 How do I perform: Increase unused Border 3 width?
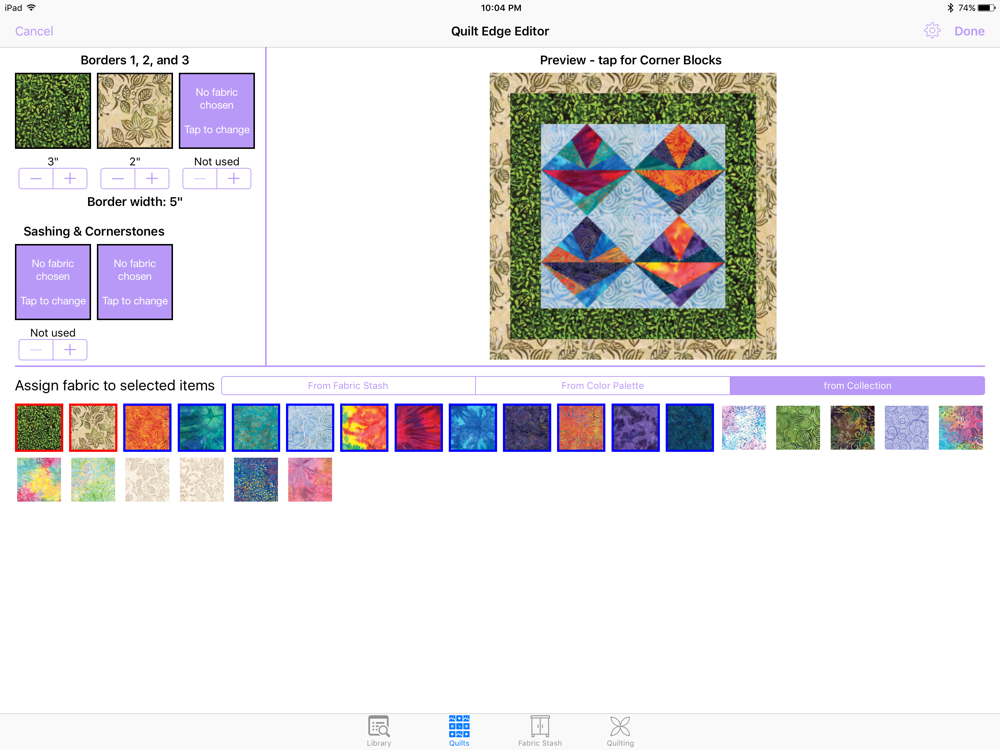point(234,179)
